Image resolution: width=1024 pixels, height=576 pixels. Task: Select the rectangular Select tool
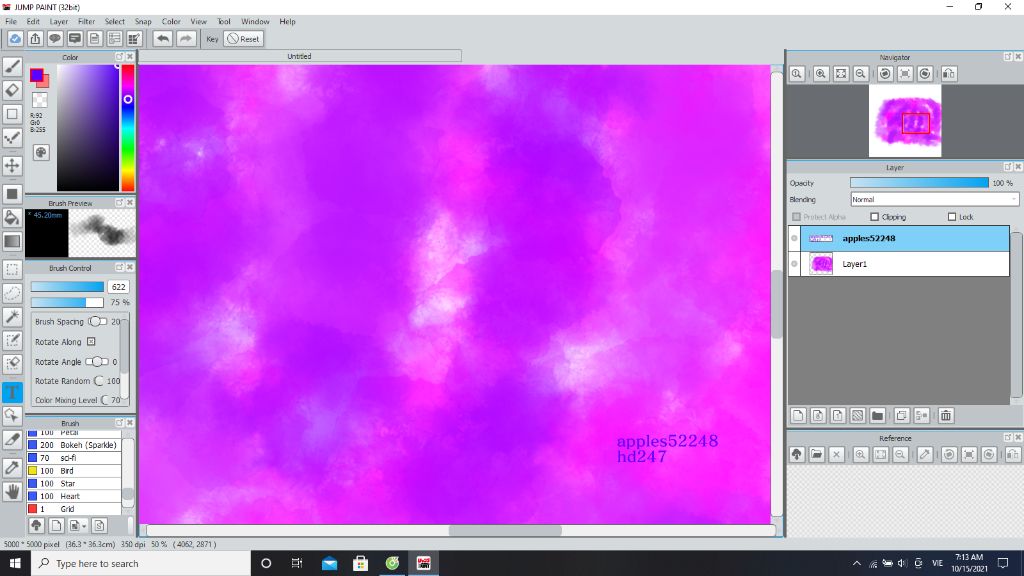click(12, 269)
